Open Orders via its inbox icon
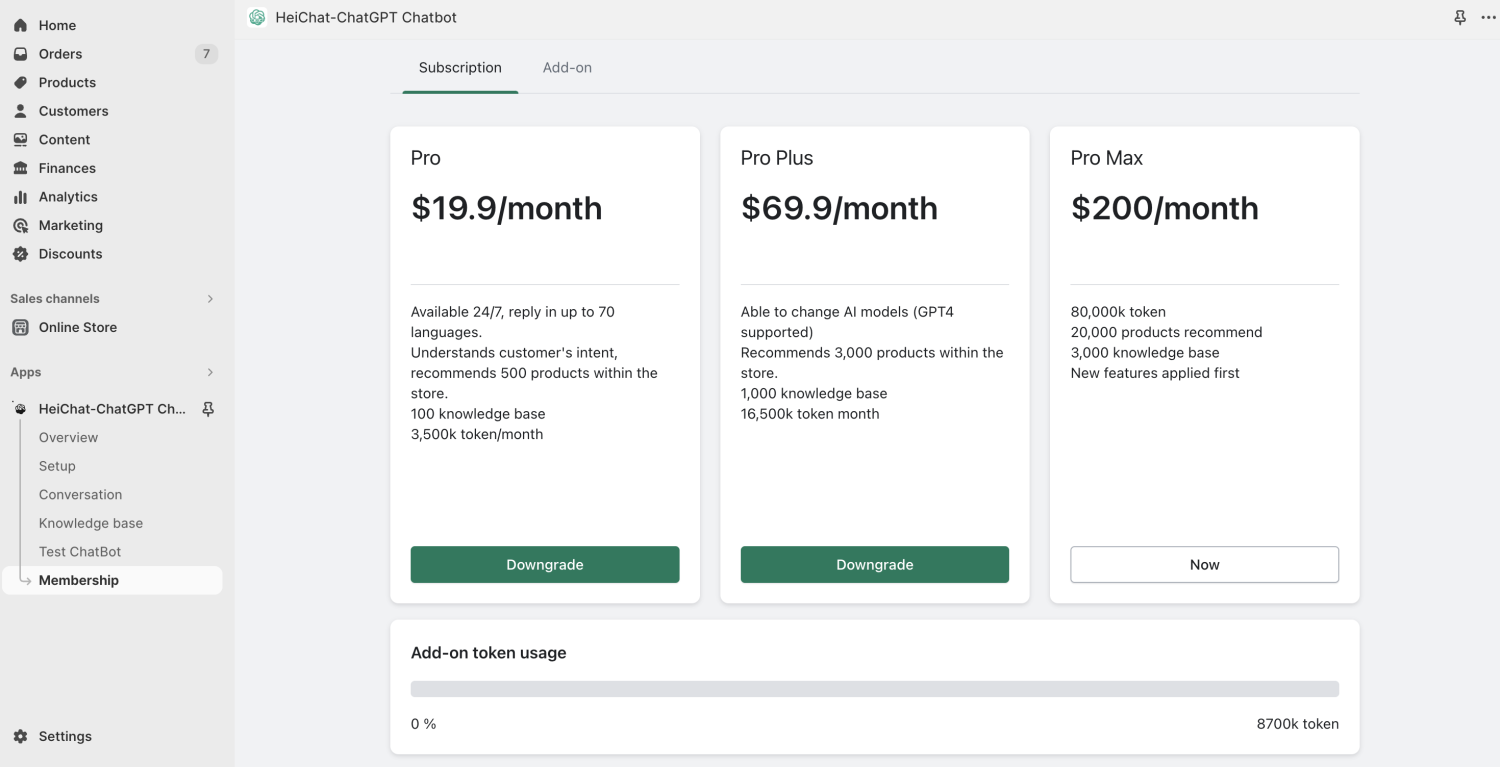 (20, 54)
